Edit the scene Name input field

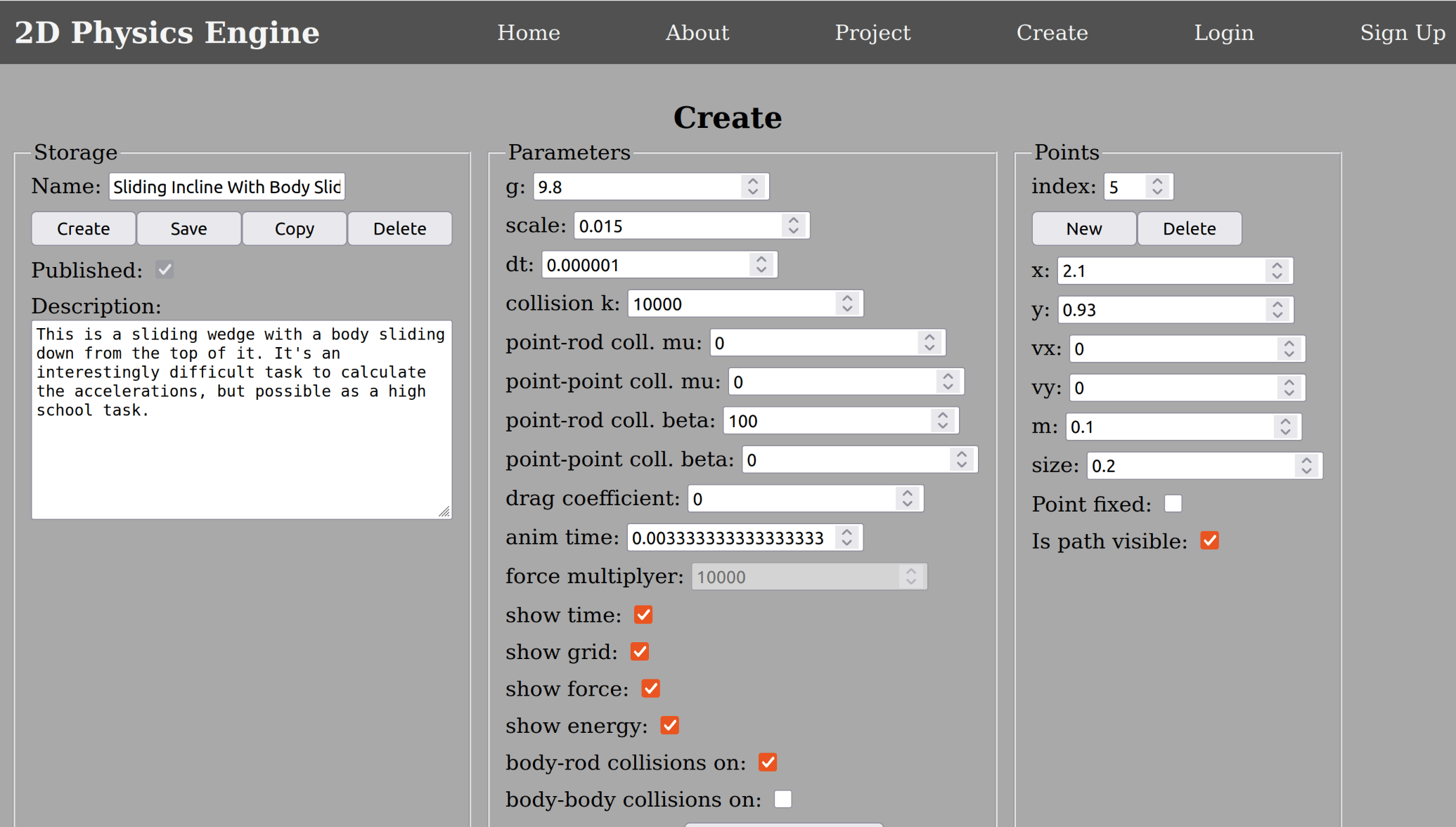[226, 186]
